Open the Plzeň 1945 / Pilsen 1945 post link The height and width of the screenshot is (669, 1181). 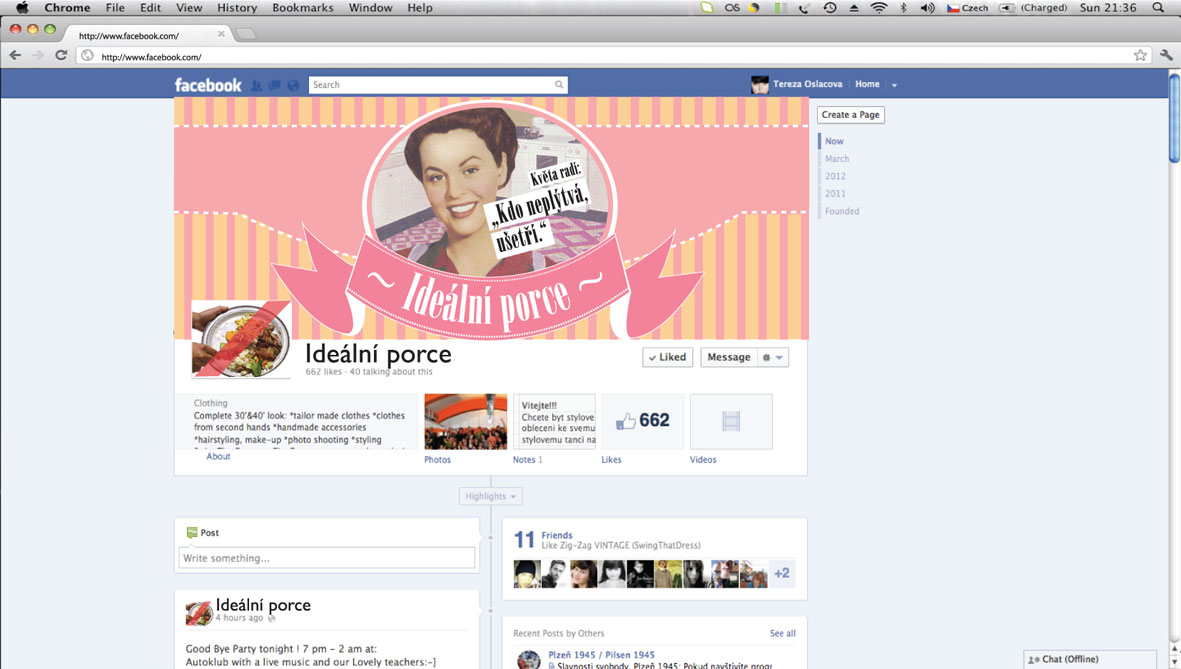pyautogui.click(x=601, y=655)
